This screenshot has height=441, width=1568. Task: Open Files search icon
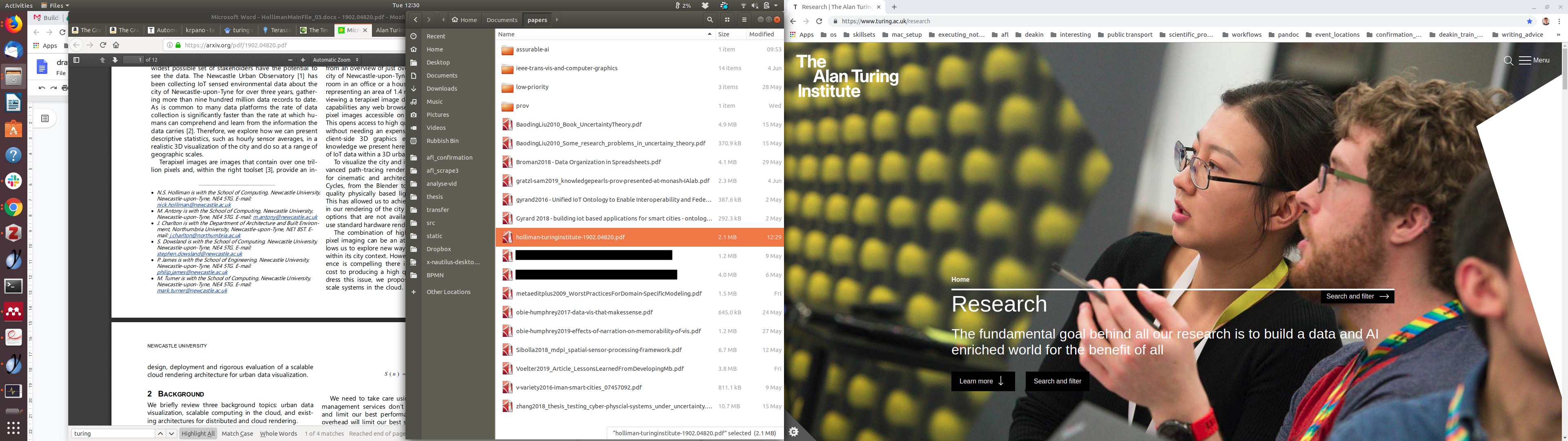point(710,20)
